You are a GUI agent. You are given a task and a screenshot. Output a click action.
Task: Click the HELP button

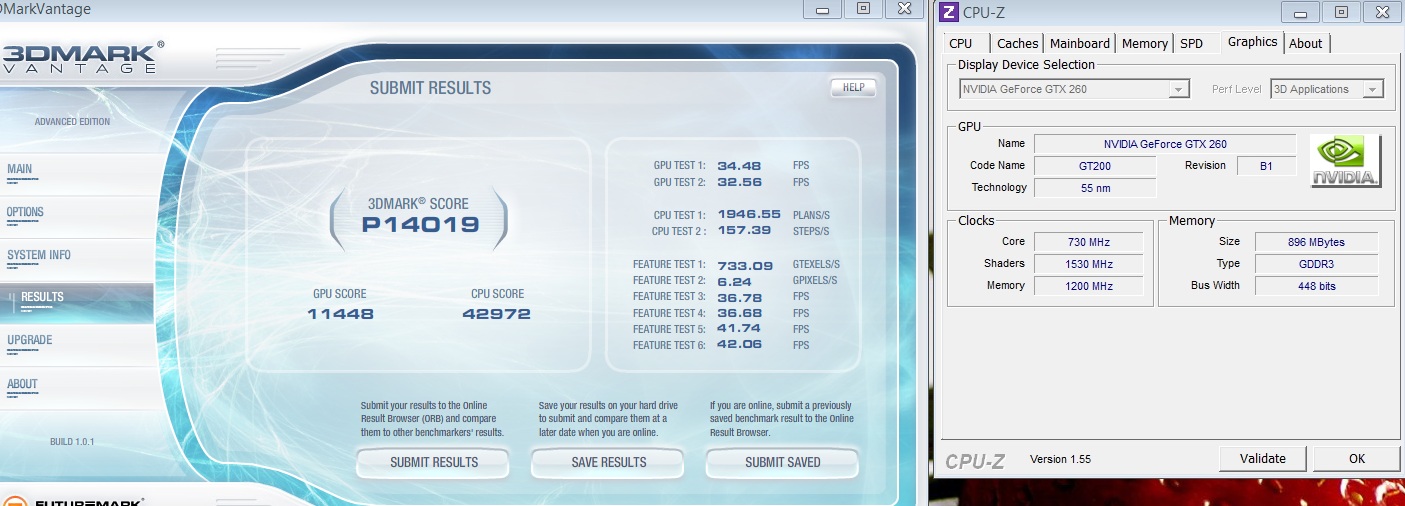coord(853,88)
